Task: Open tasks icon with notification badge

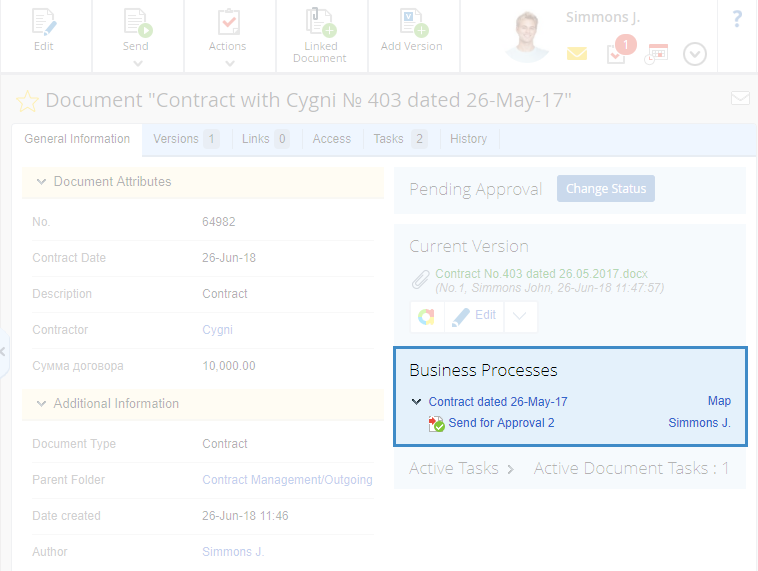Action: coord(617,53)
